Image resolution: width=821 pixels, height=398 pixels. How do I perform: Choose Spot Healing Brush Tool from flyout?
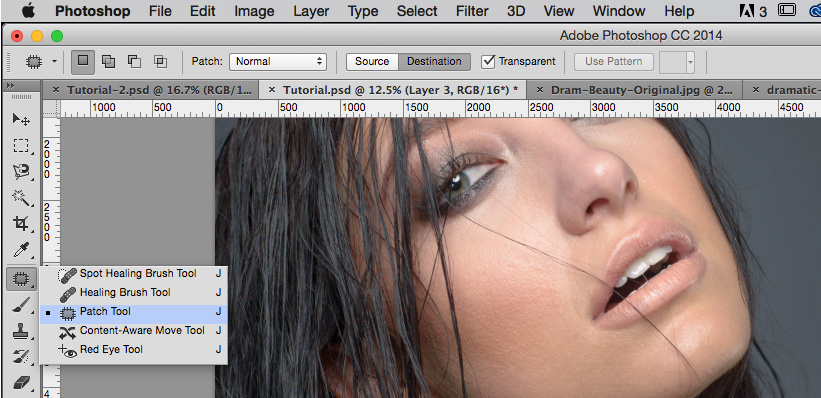(x=134, y=273)
